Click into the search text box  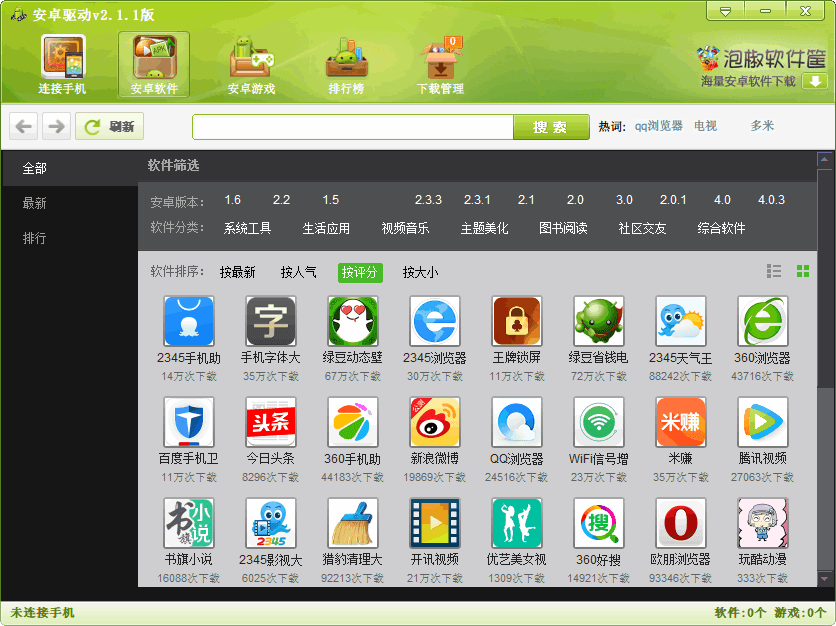coord(353,127)
